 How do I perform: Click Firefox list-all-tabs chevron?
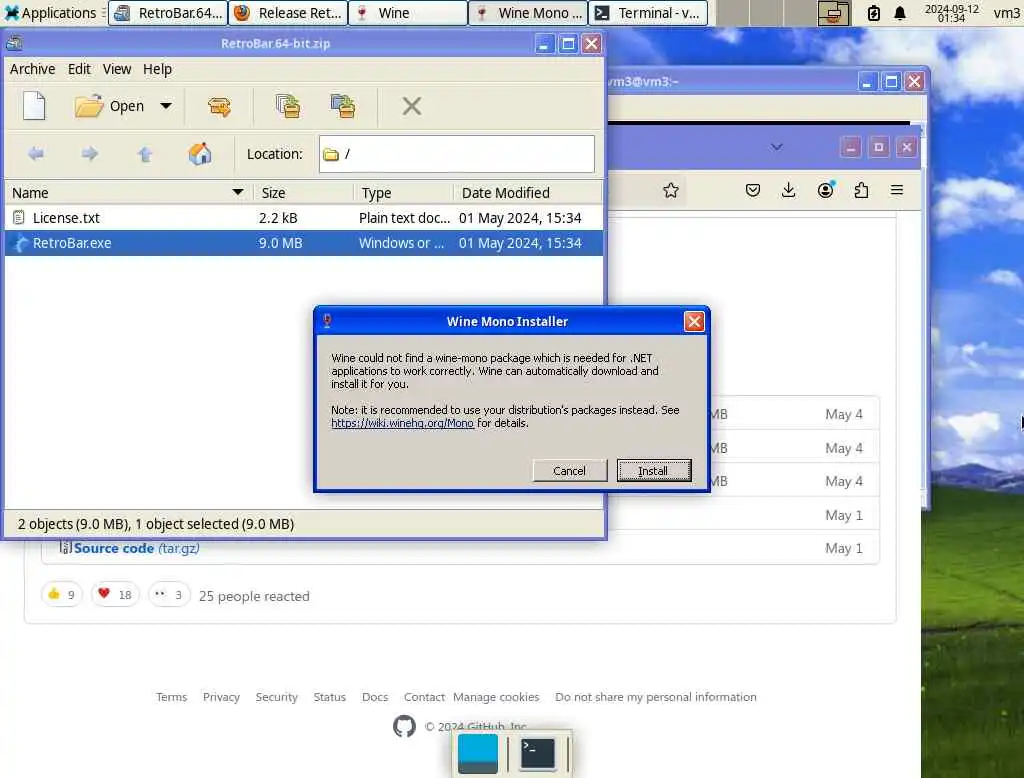tap(776, 147)
